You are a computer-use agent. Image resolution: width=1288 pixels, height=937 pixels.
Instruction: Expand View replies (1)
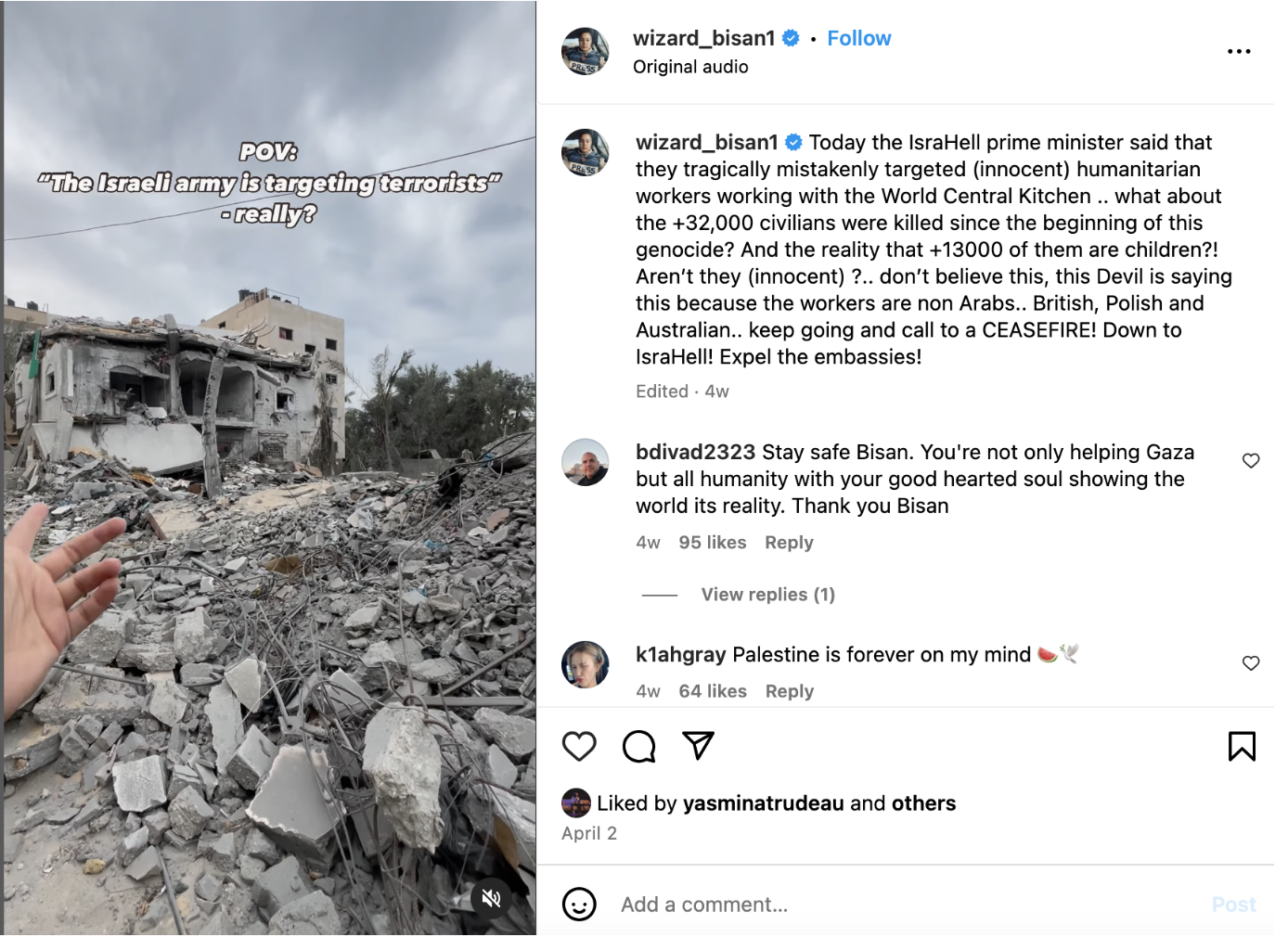click(x=767, y=595)
